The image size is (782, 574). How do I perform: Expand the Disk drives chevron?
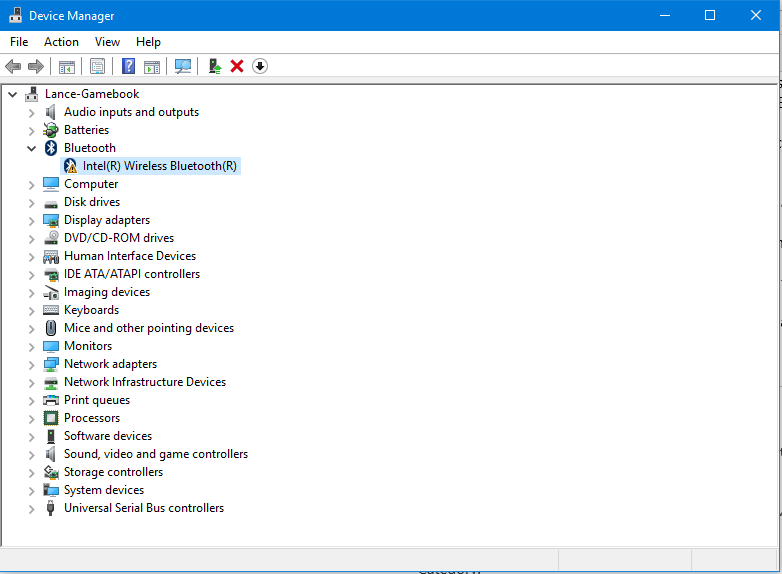tap(31, 202)
